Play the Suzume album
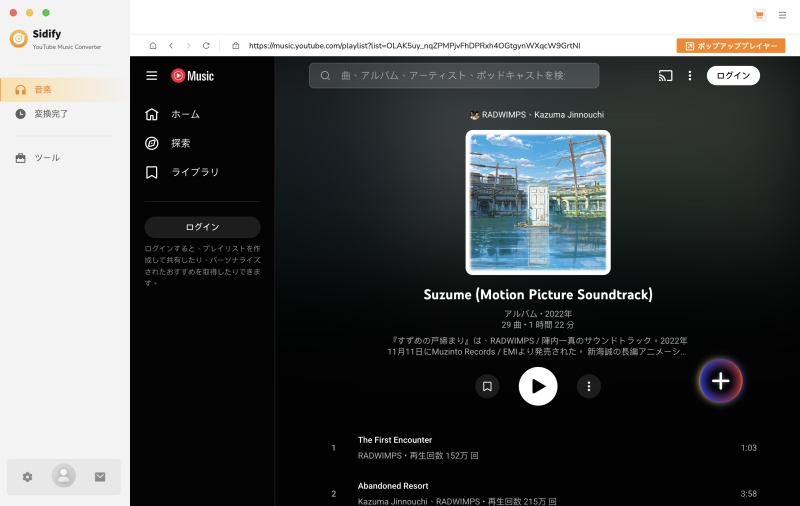Viewport: 800px width, 506px height. [x=538, y=386]
